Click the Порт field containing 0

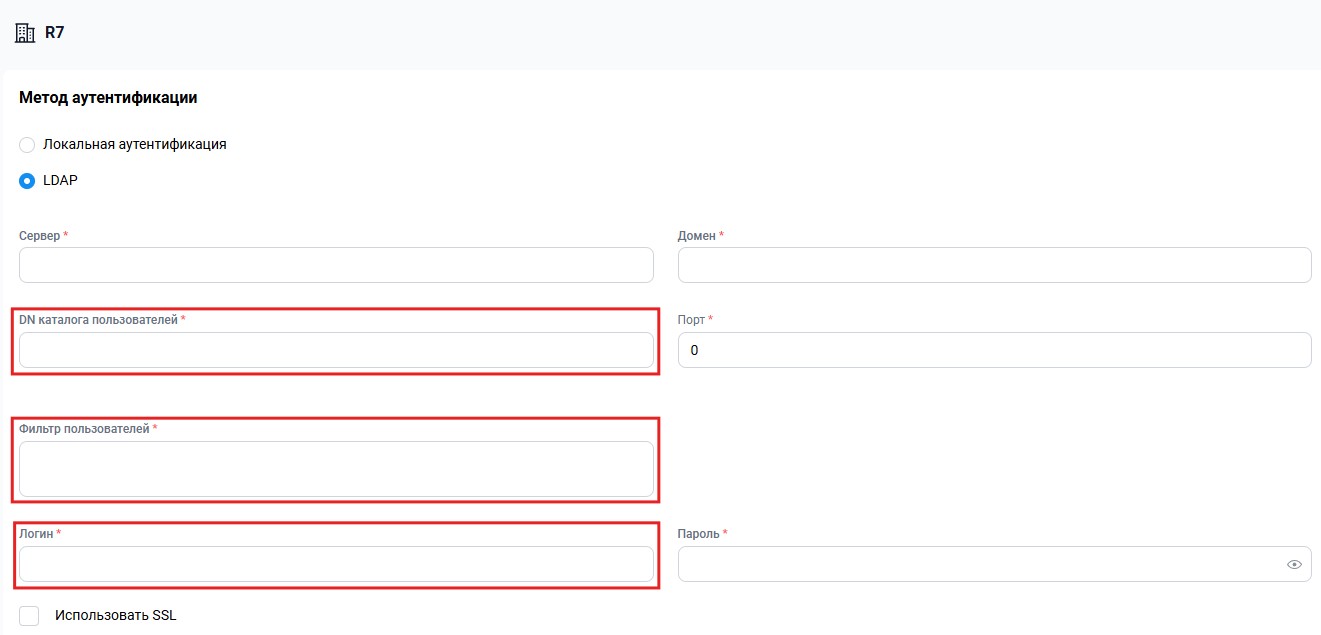[x=995, y=350]
